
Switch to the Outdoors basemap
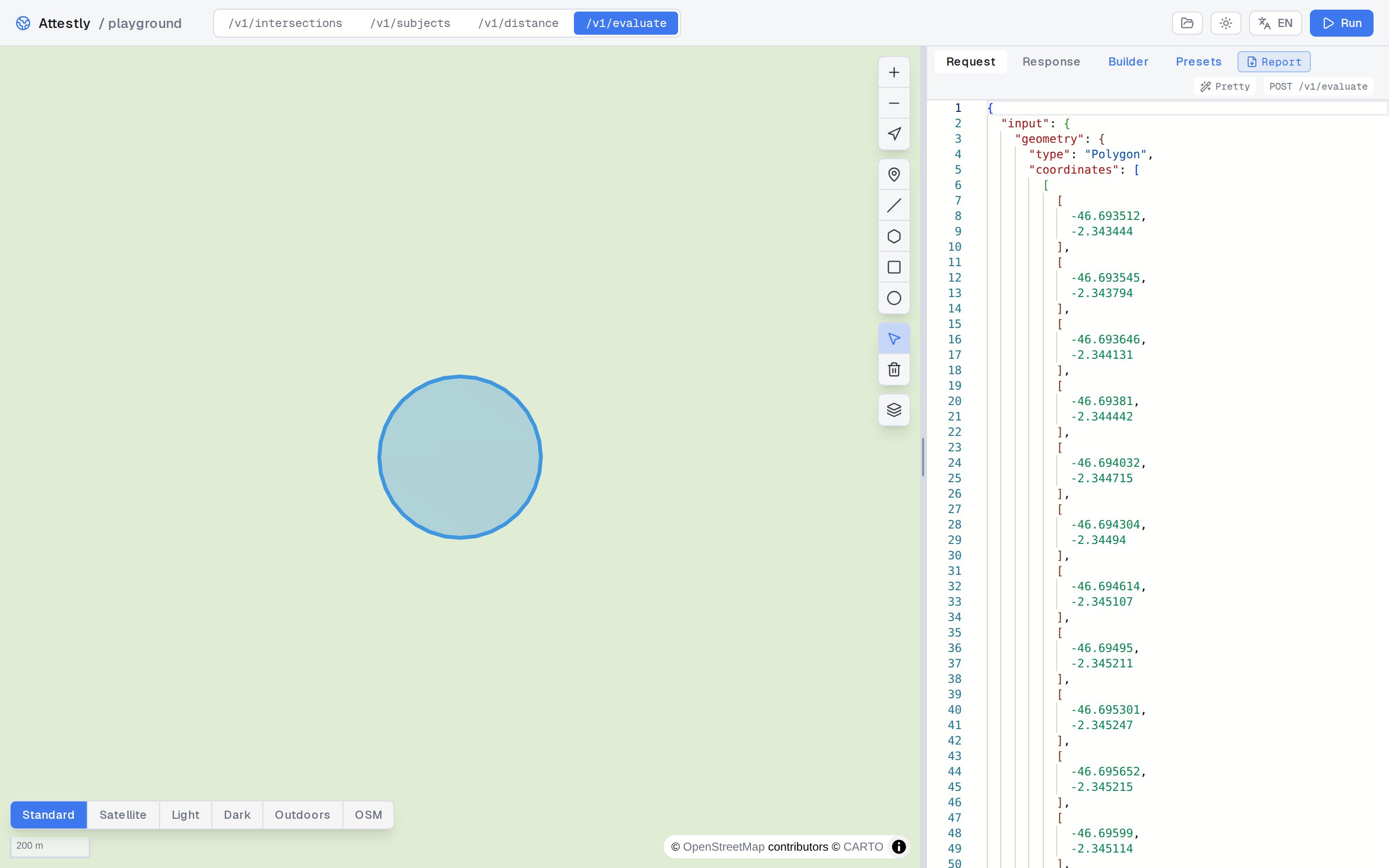[x=302, y=814]
